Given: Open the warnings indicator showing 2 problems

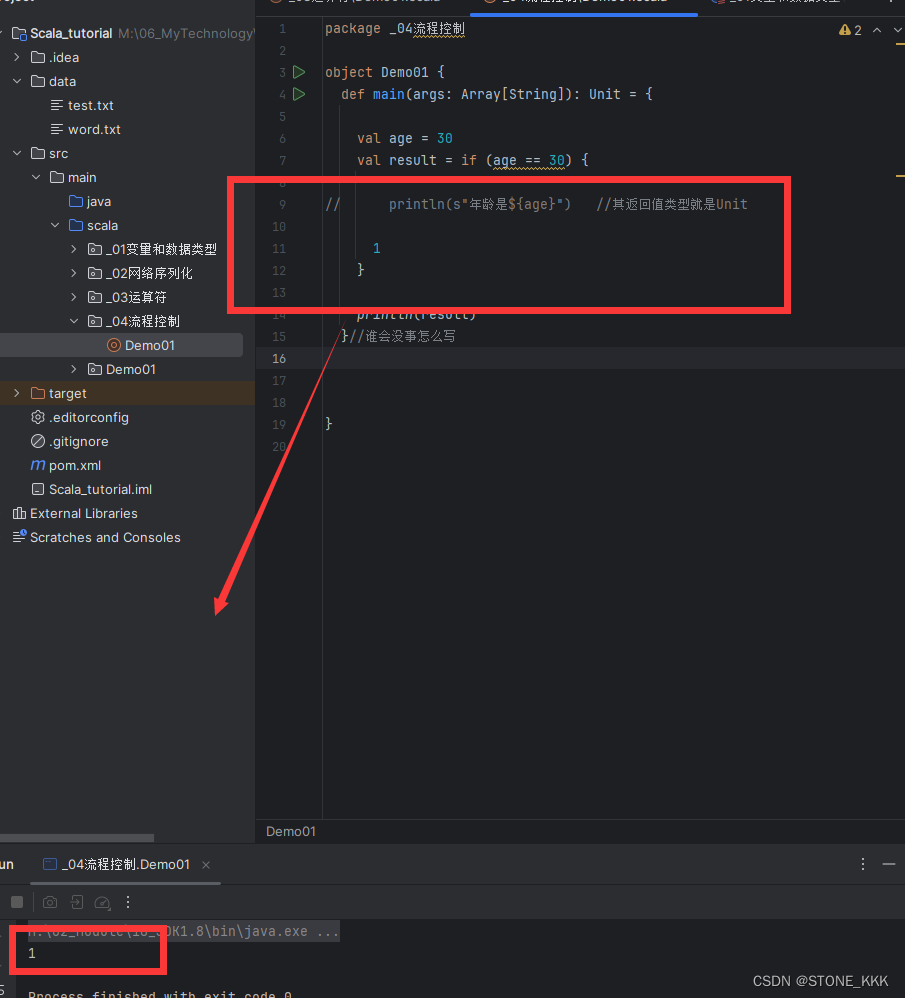Looking at the screenshot, I should click(850, 30).
